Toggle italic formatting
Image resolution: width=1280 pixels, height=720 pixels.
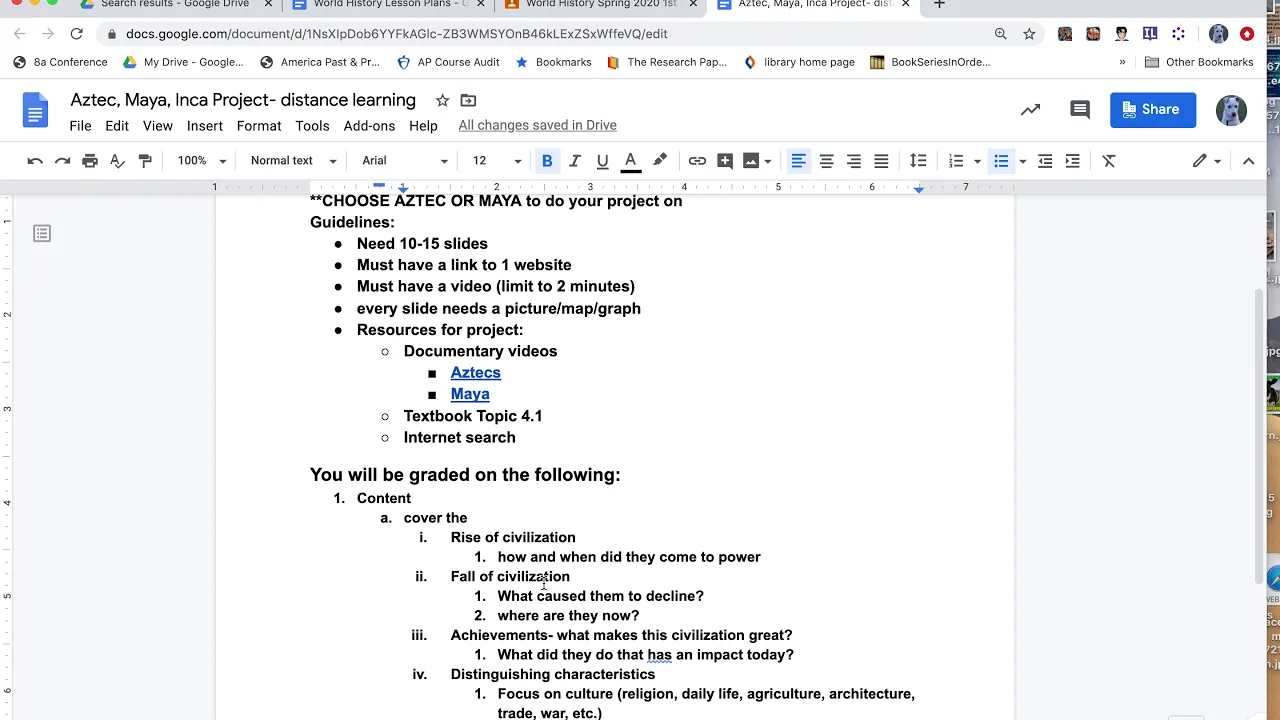pos(575,160)
